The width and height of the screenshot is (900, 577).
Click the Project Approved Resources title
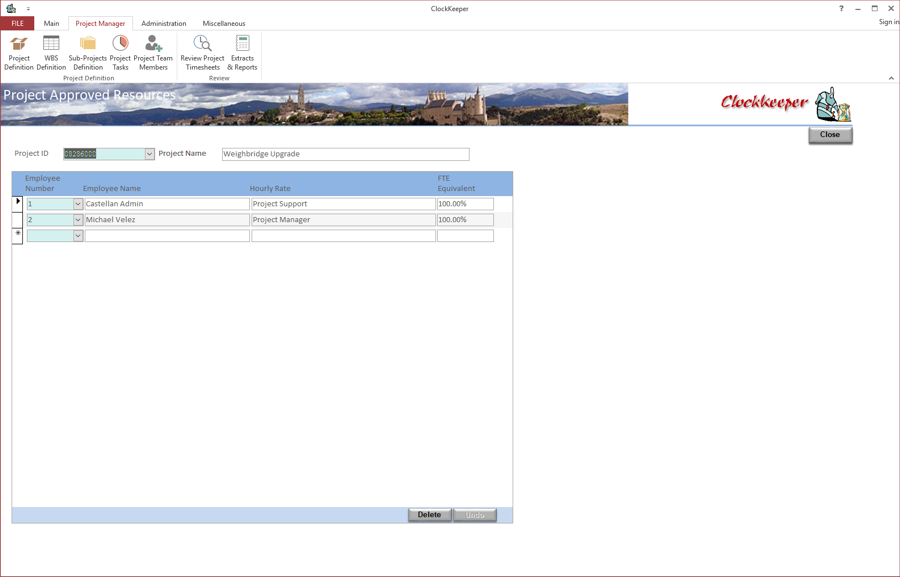click(90, 95)
